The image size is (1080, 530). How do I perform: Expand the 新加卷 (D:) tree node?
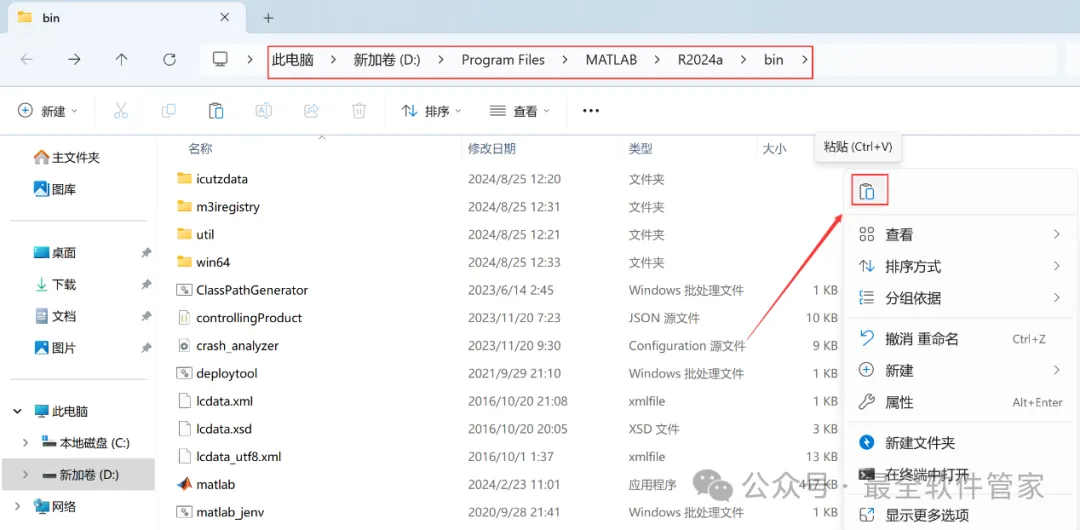26,474
